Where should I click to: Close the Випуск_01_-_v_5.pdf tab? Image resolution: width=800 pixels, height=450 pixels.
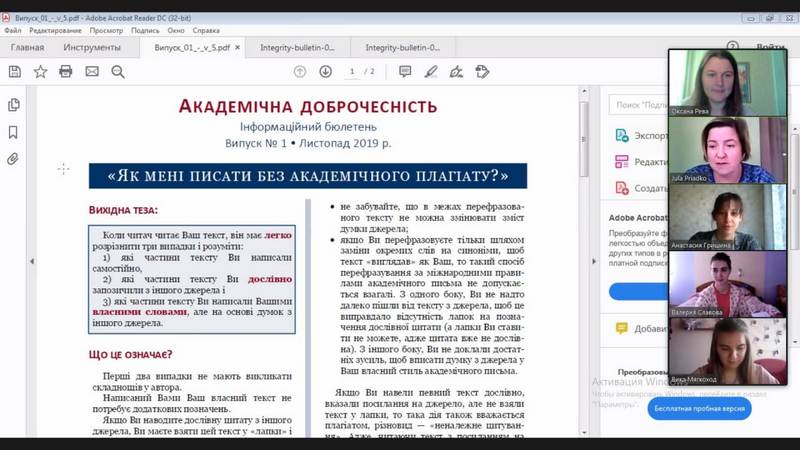238,47
